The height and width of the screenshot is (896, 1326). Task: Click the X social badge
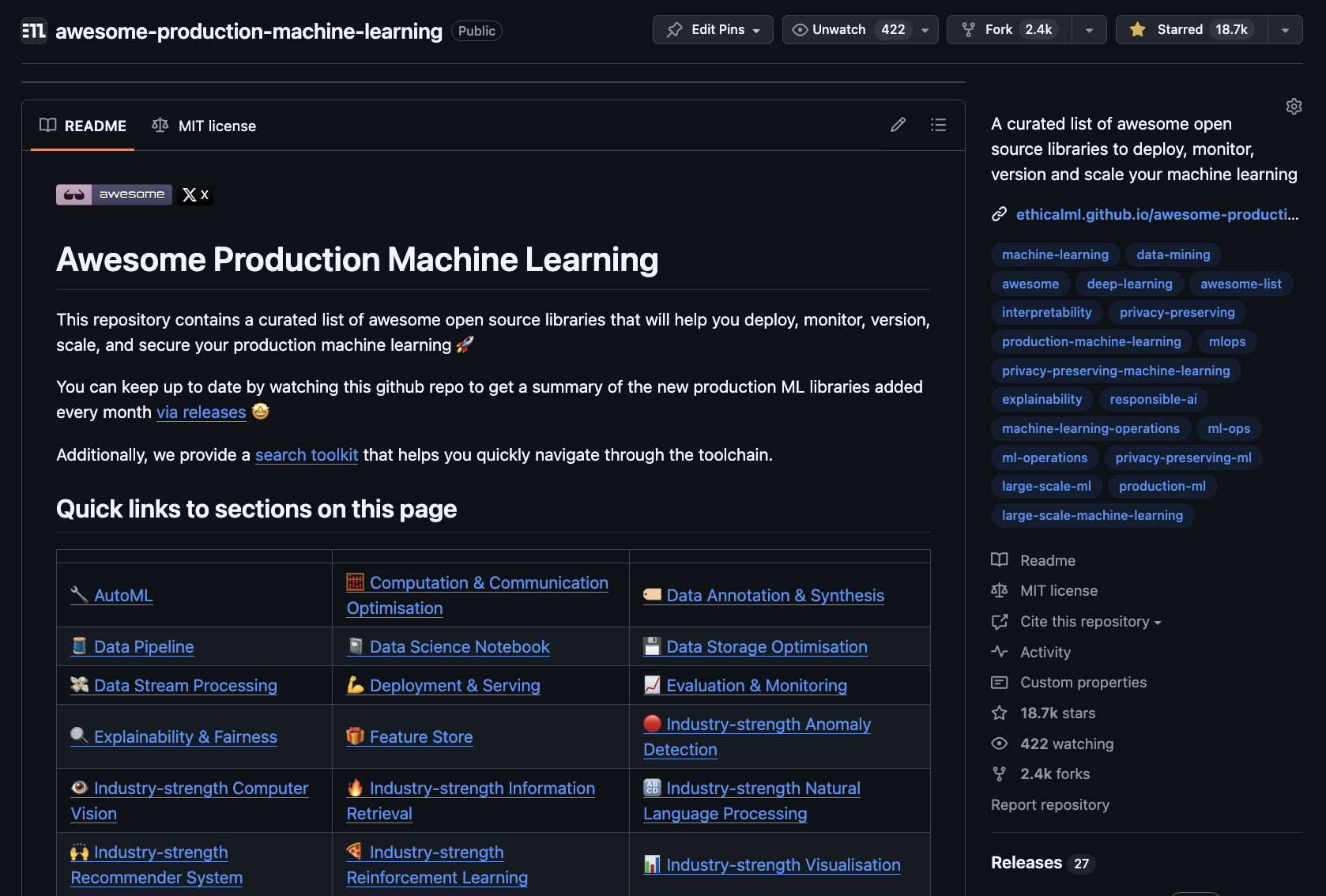coord(195,194)
